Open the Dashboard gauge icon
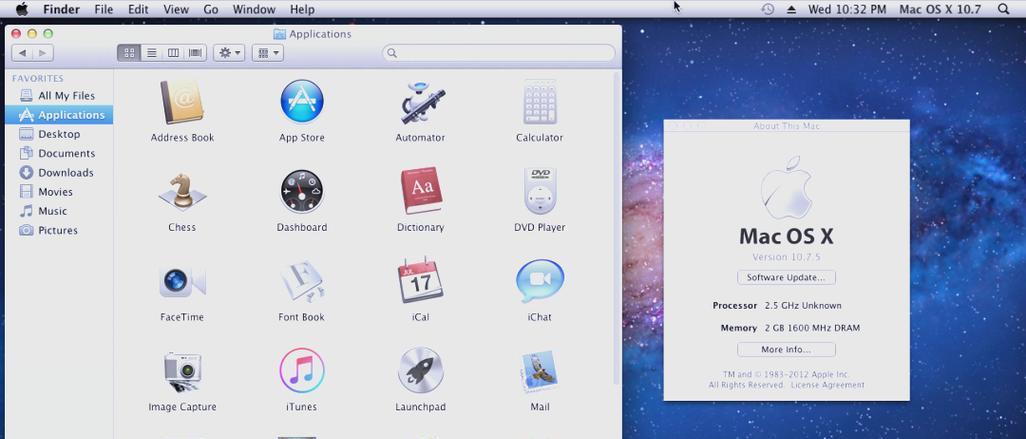The width and height of the screenshot is (1026, 439). click(302, 192)
